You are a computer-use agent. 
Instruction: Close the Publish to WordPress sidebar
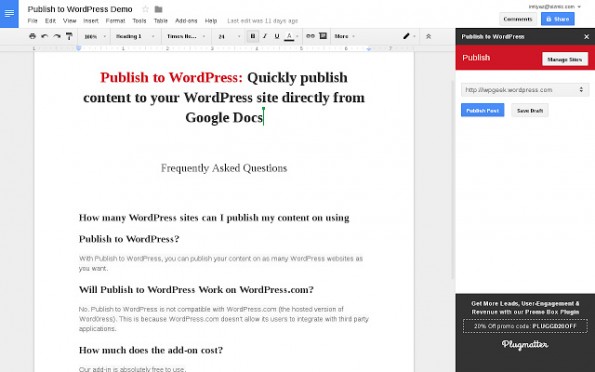(586, 36)
